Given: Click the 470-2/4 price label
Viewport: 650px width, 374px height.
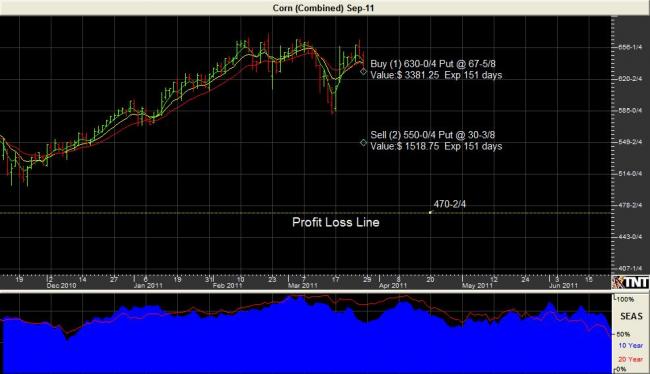Looking at the screenshot, I should (450, 204).
